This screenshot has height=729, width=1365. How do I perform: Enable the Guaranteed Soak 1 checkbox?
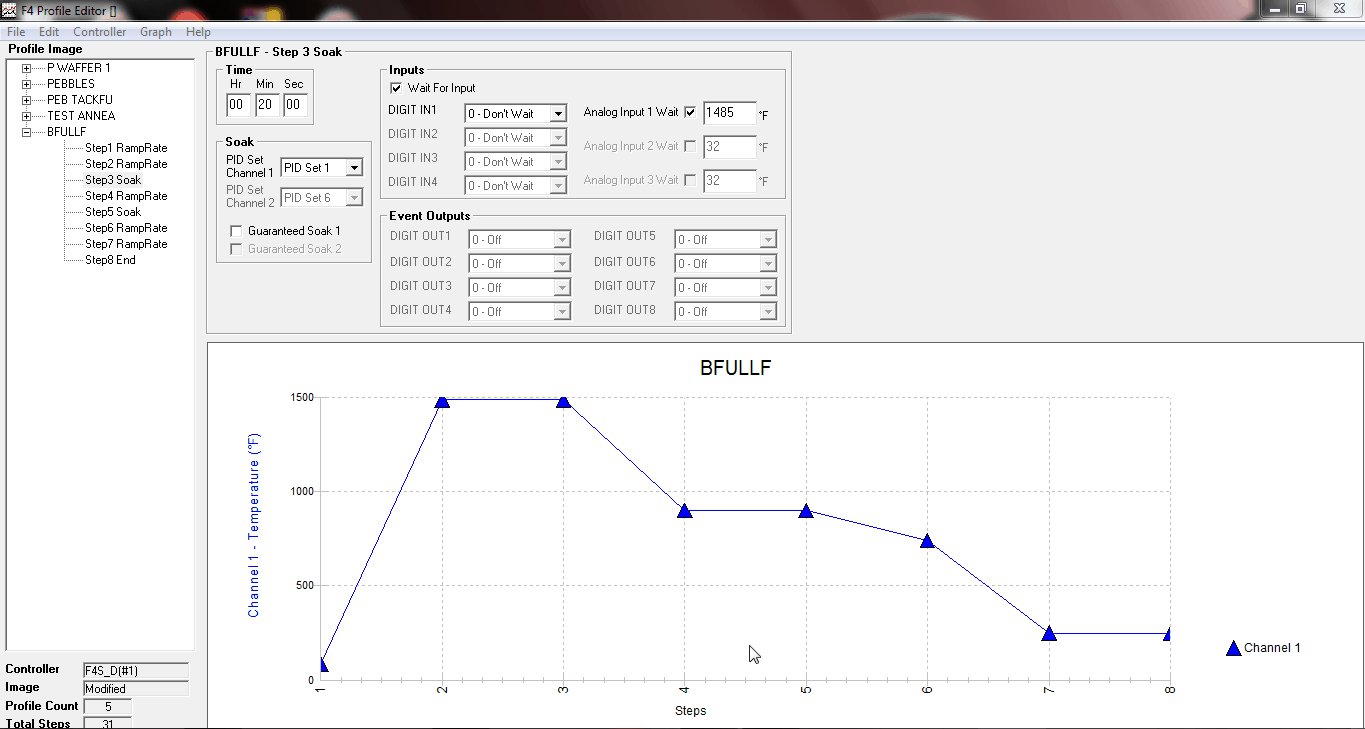(x=236, y=230)
